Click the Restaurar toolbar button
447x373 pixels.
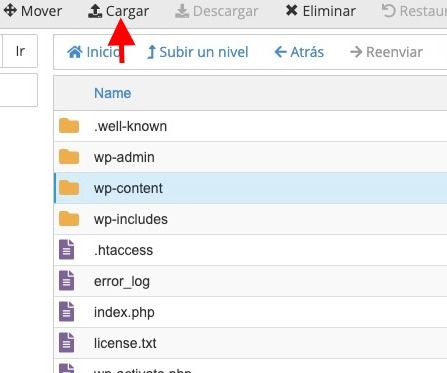[414, 11]
